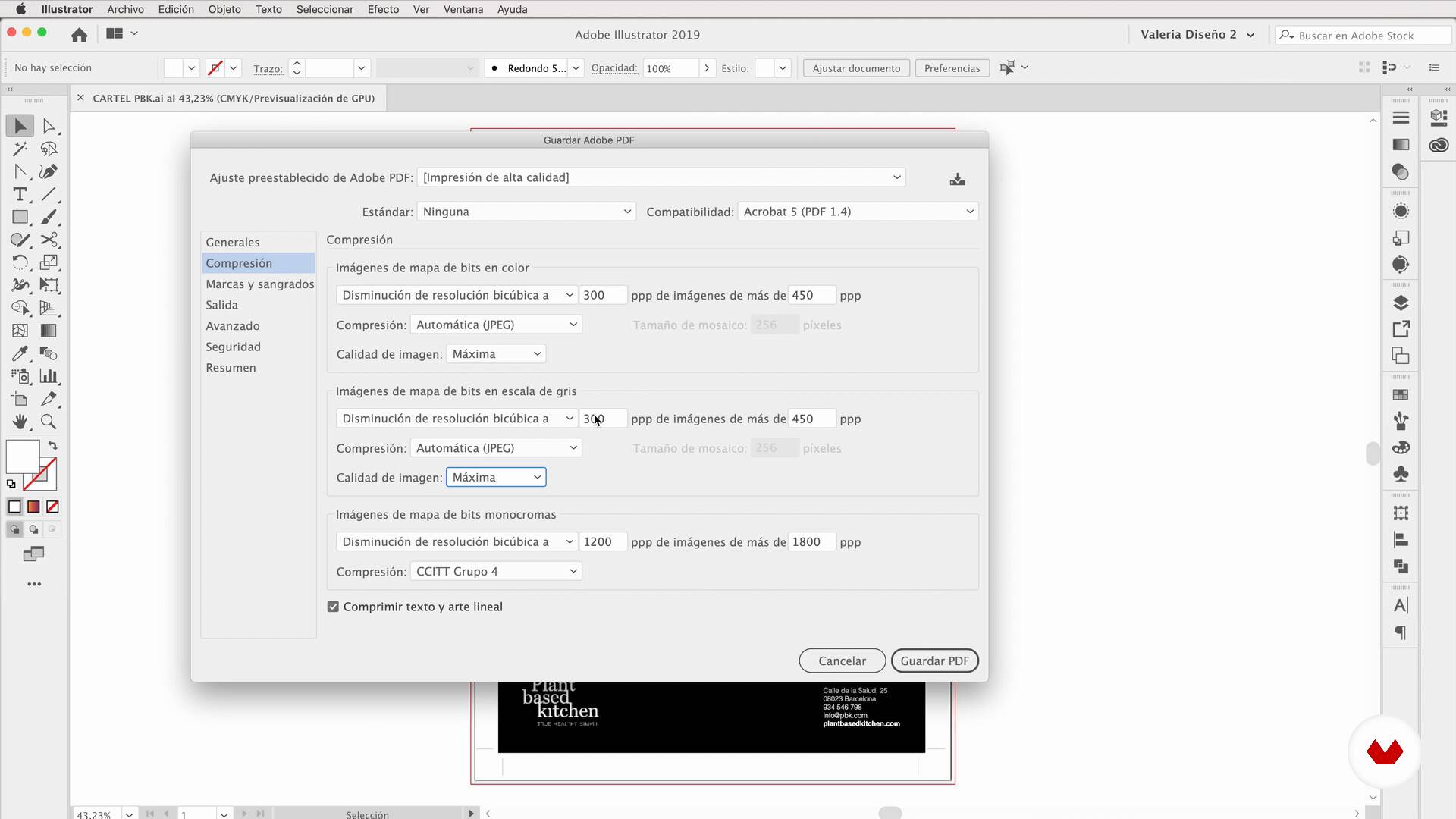This screenshot has width=1456, height=819.
Task: Click the Fill color swatch
Action: [x=22, y=457]
